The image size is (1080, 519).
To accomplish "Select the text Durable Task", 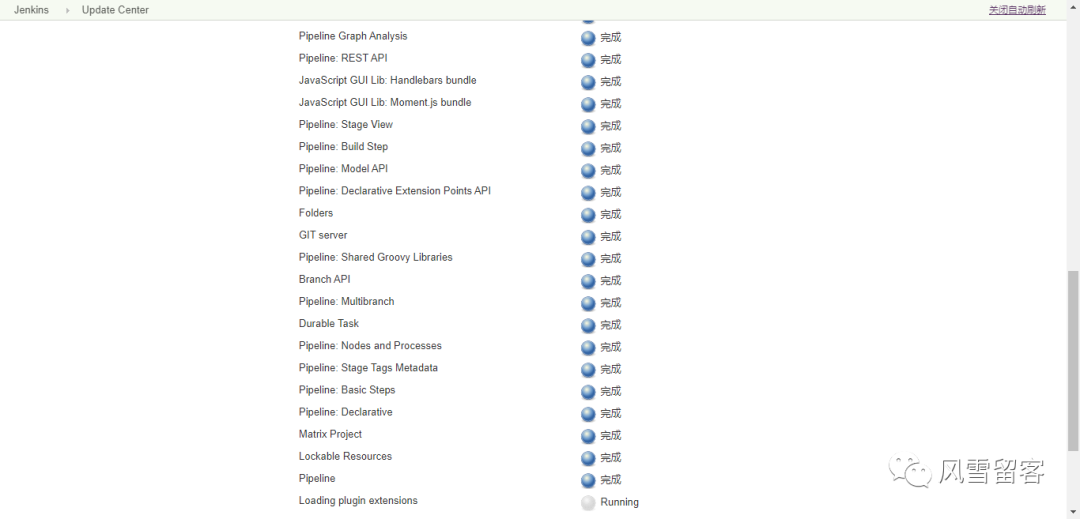I will [329, 324].
